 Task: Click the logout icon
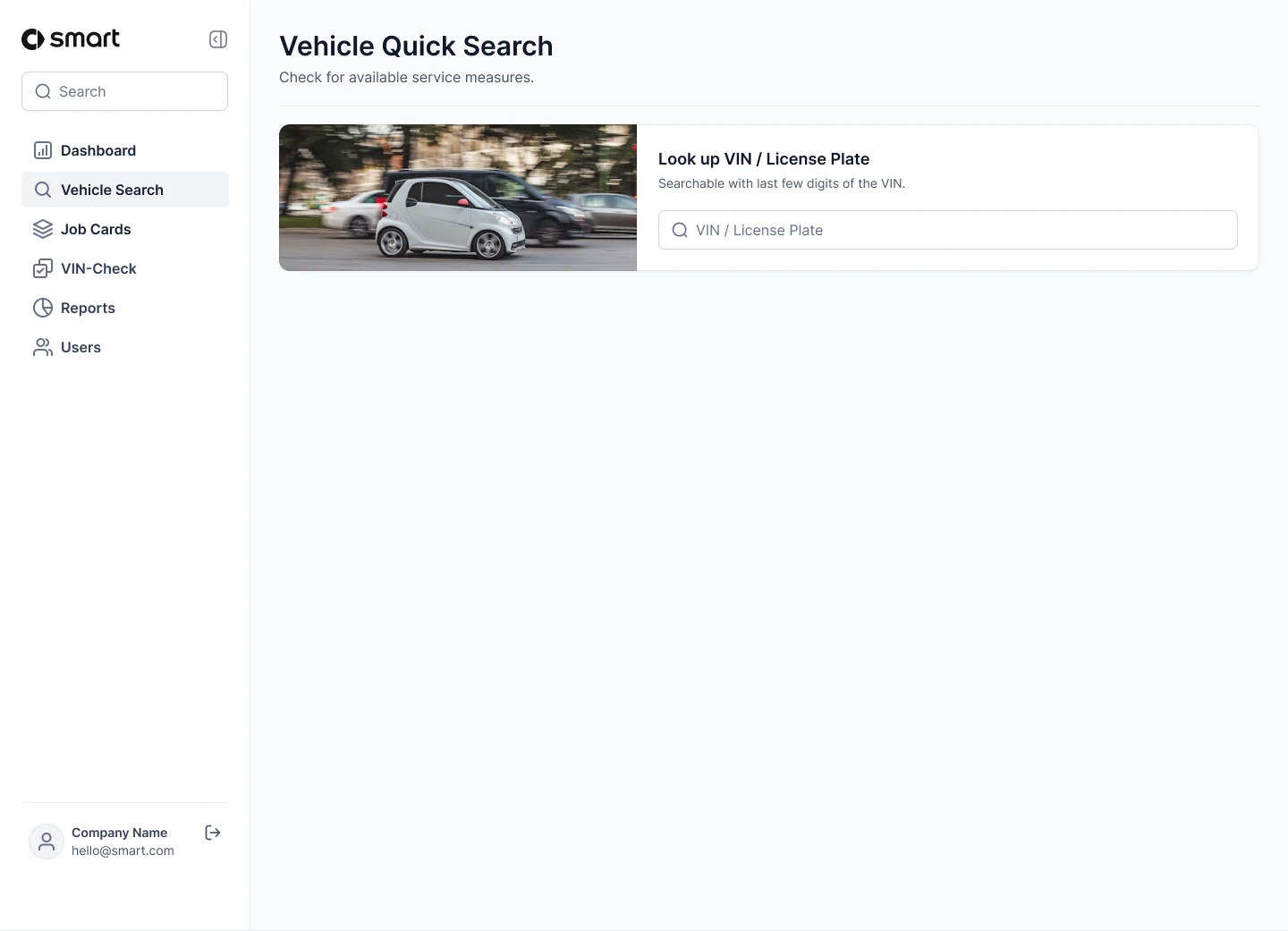213,833
